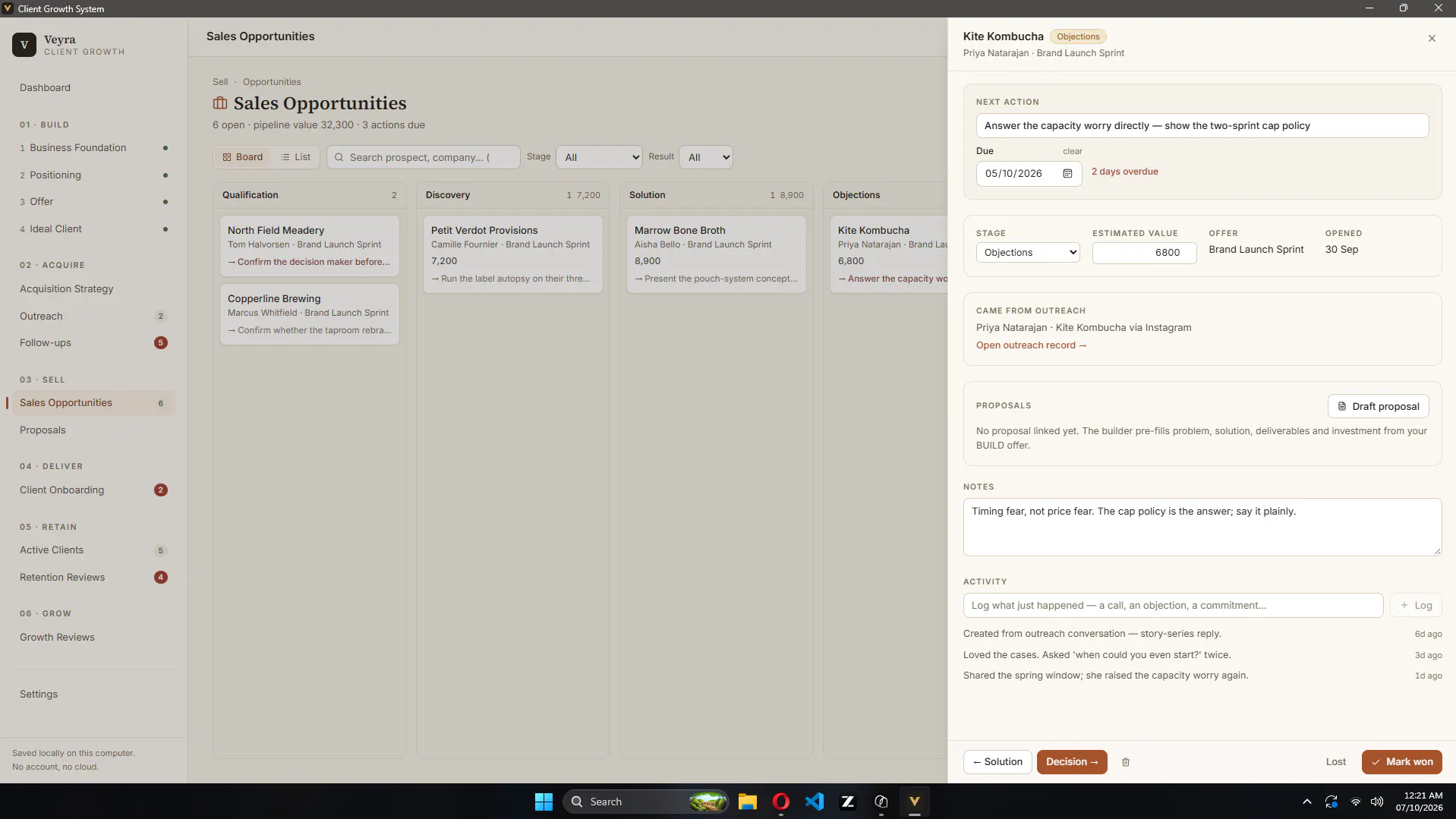Open Wi-Fi network settings in tray
1456x819 pixels.
[x=1355, y=802]
